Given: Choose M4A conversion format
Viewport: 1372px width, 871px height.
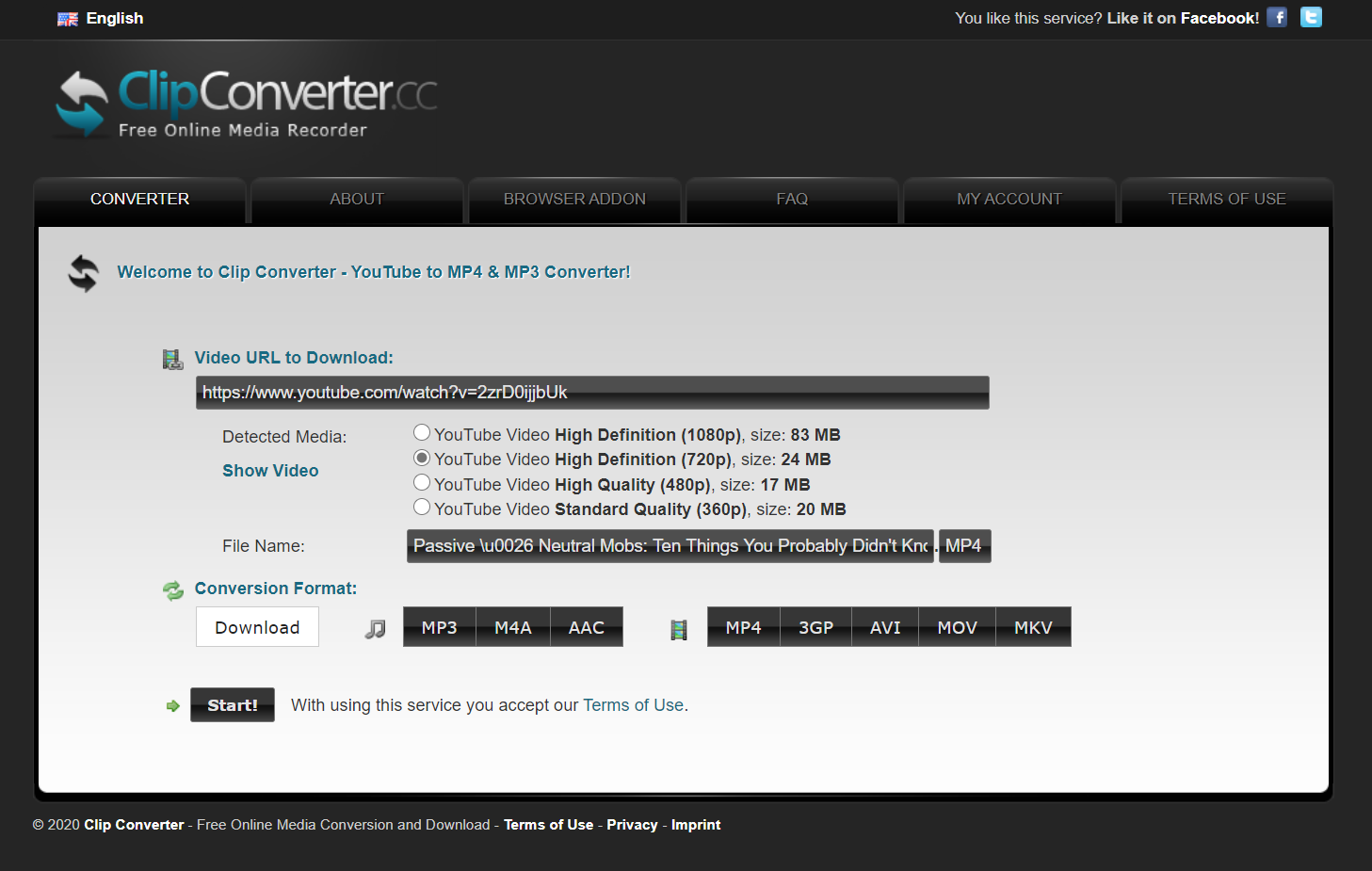Looking at the screenshot, I should pyautogui.click(x=513, y=627).
